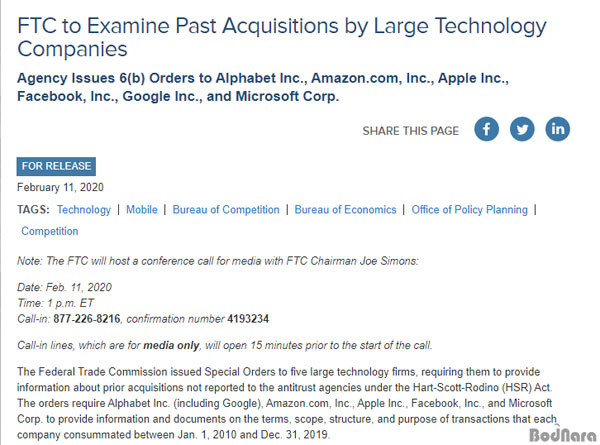This screenshot has height=445, width=600.
Task: Click the bold media only text
Action: (x=171, y=346)
